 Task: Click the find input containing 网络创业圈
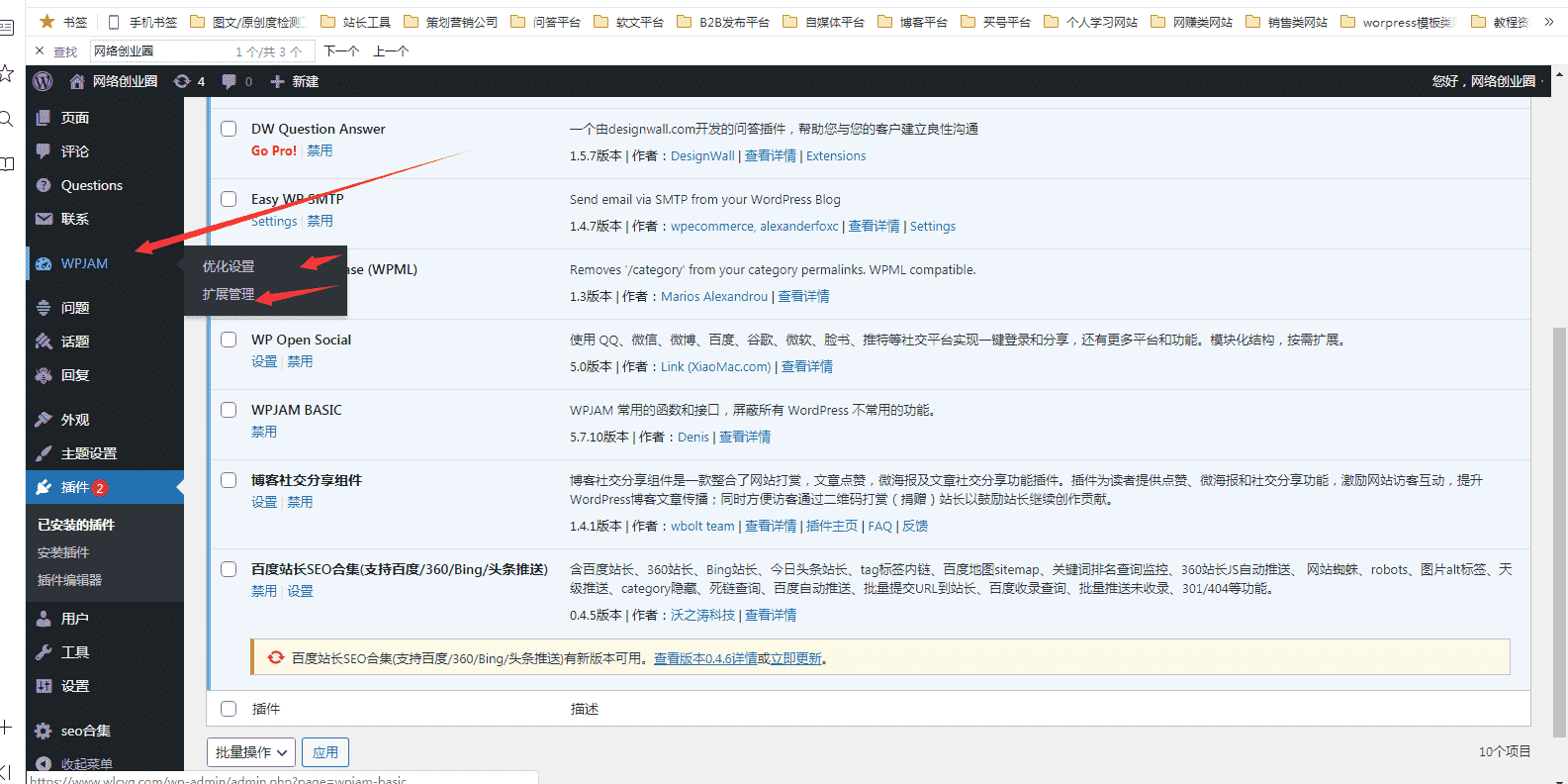[203, 51]
